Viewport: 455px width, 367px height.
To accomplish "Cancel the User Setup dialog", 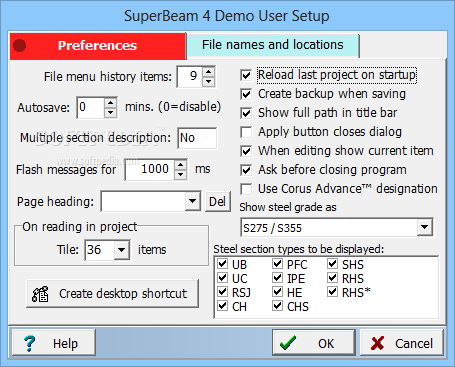I will click(x=402, y=343).
